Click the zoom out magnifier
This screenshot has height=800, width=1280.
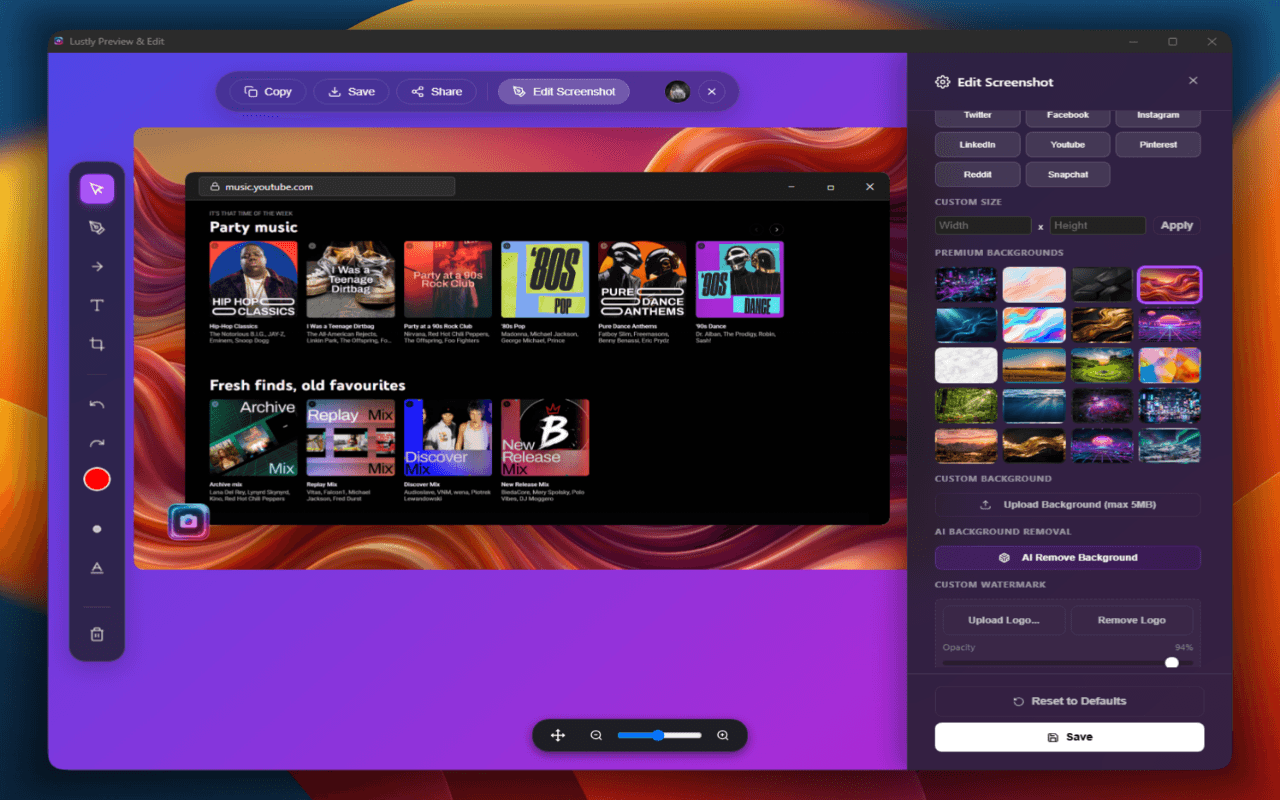[596, 735]
